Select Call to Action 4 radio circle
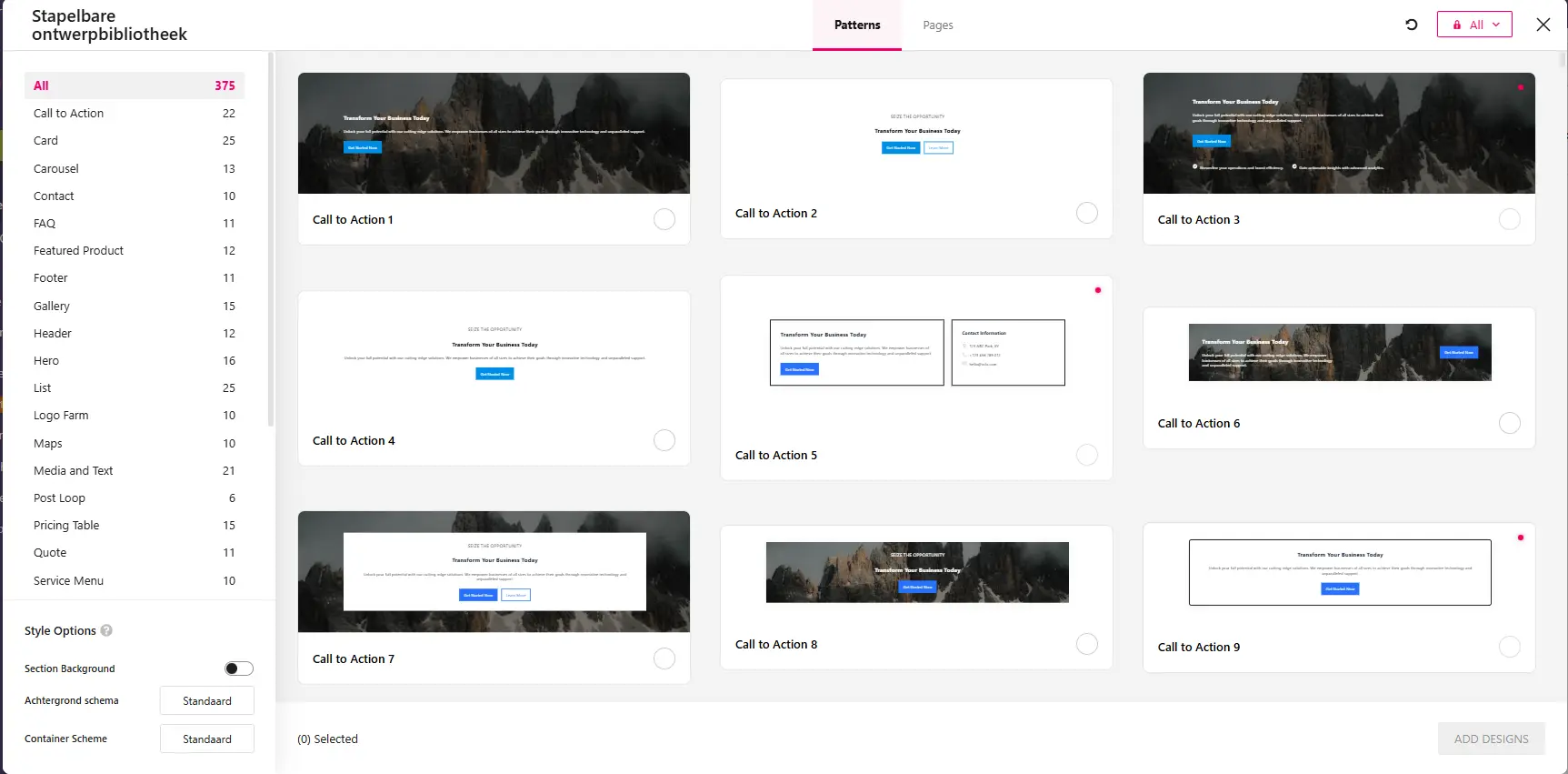This screenshot has height=774, width=1568. tap(664, 440)
